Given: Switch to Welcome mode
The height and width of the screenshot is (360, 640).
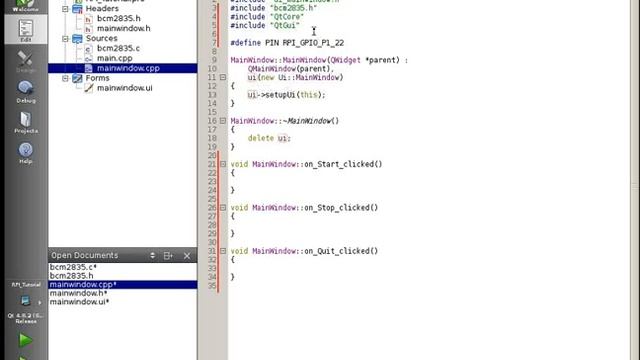Looking at the screenshot, I should click(25, 6).
